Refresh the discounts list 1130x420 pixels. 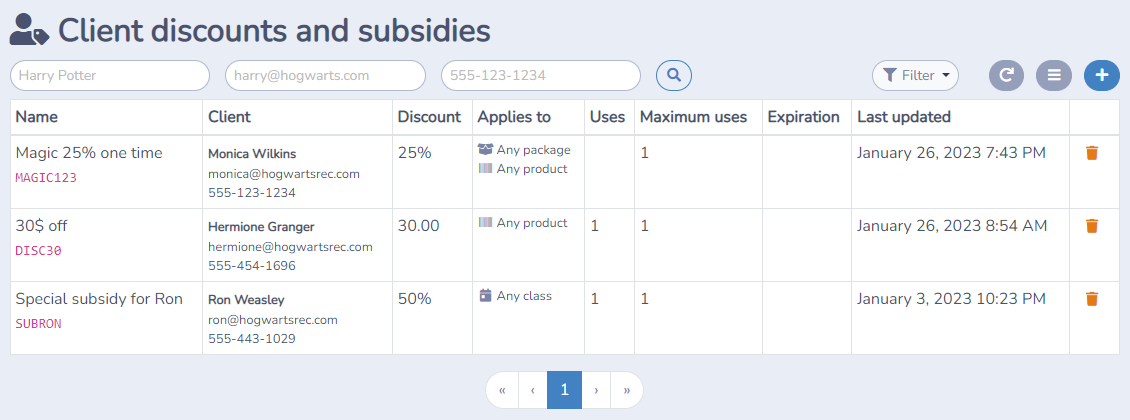click(x=1006, y=75)
